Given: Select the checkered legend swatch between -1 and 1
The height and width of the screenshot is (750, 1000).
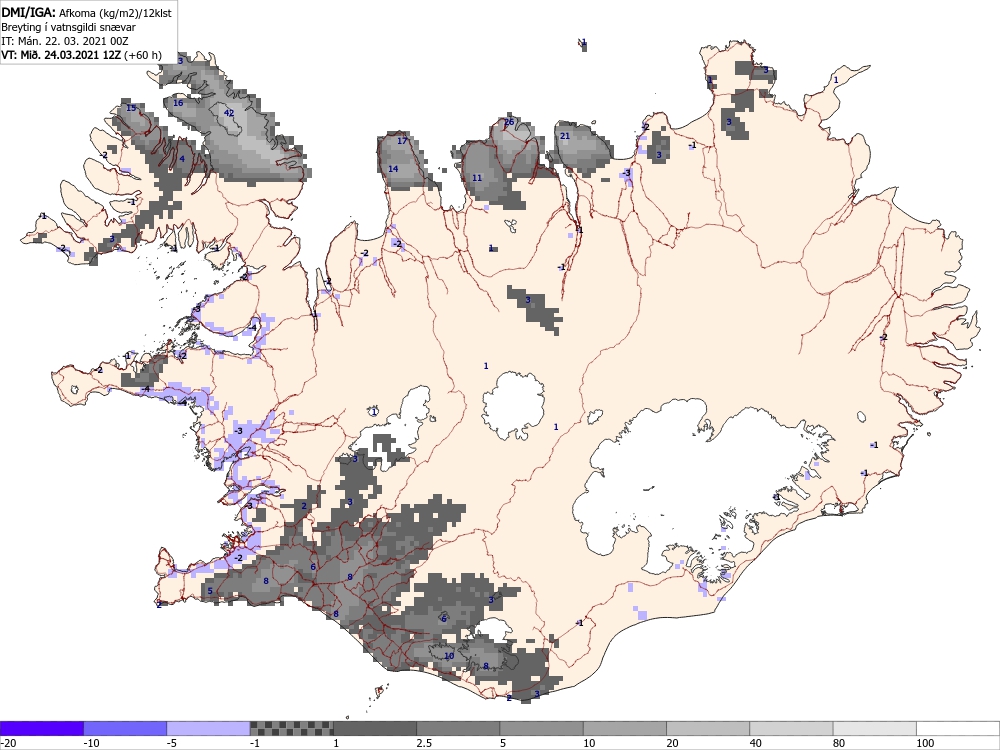Looking at the screenshot, I should [291, 728].
